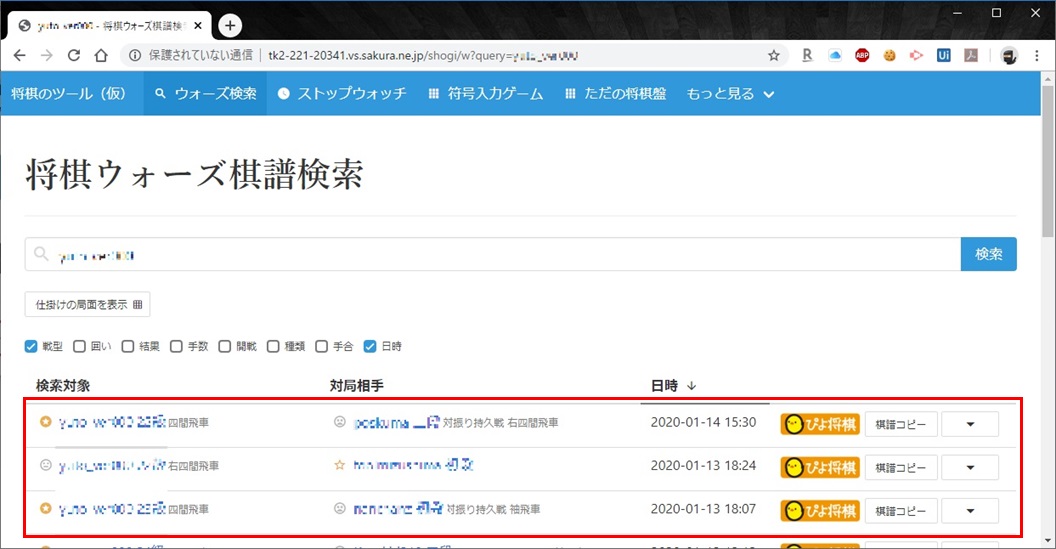Open ストップウォッチ nav item
Viewport: 1056px width, 549px height.
(x=342, y=94)
